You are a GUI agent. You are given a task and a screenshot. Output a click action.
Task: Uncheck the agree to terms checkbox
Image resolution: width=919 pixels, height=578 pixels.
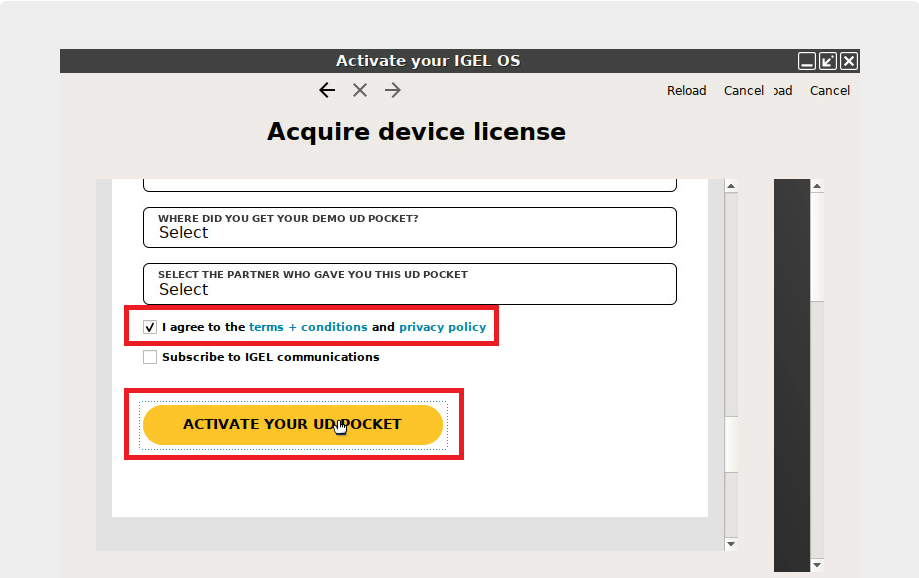pos(150,327)
